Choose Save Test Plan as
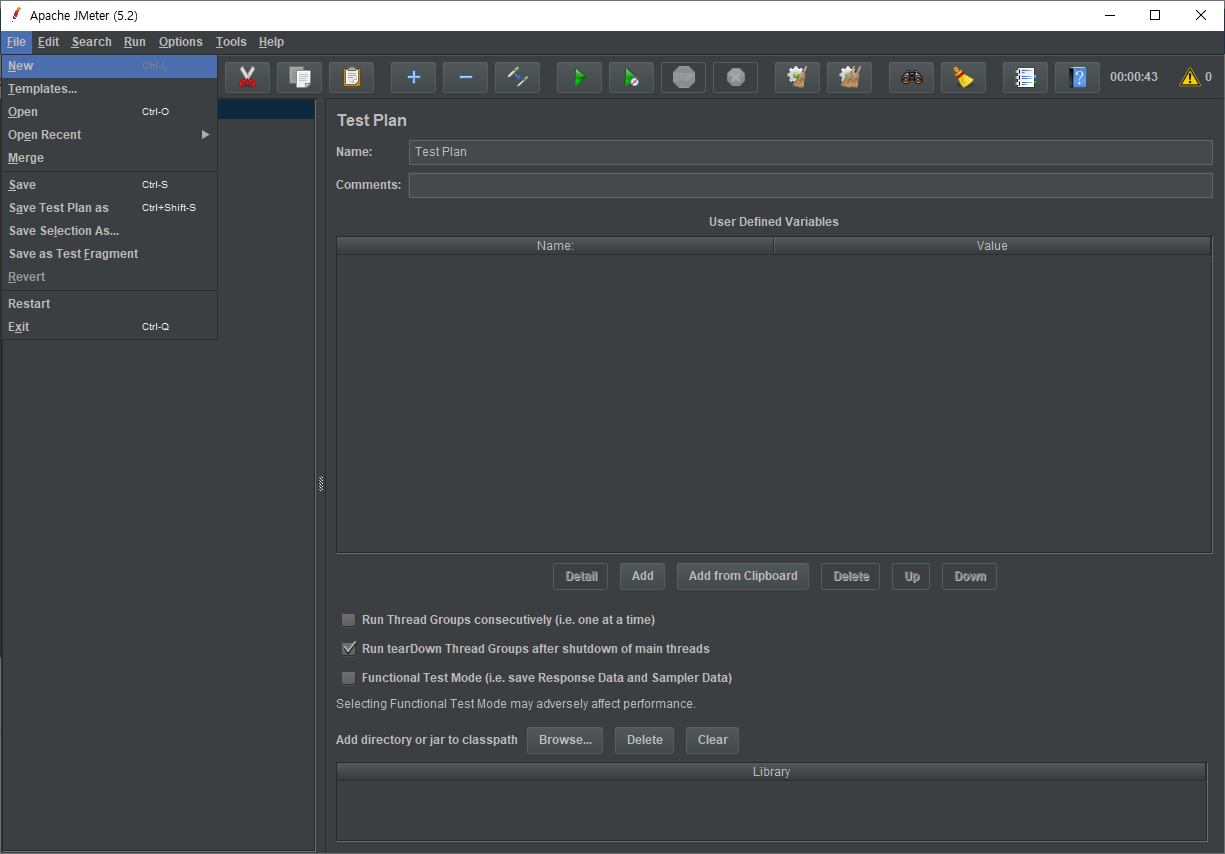 click(x=109, y=208)
